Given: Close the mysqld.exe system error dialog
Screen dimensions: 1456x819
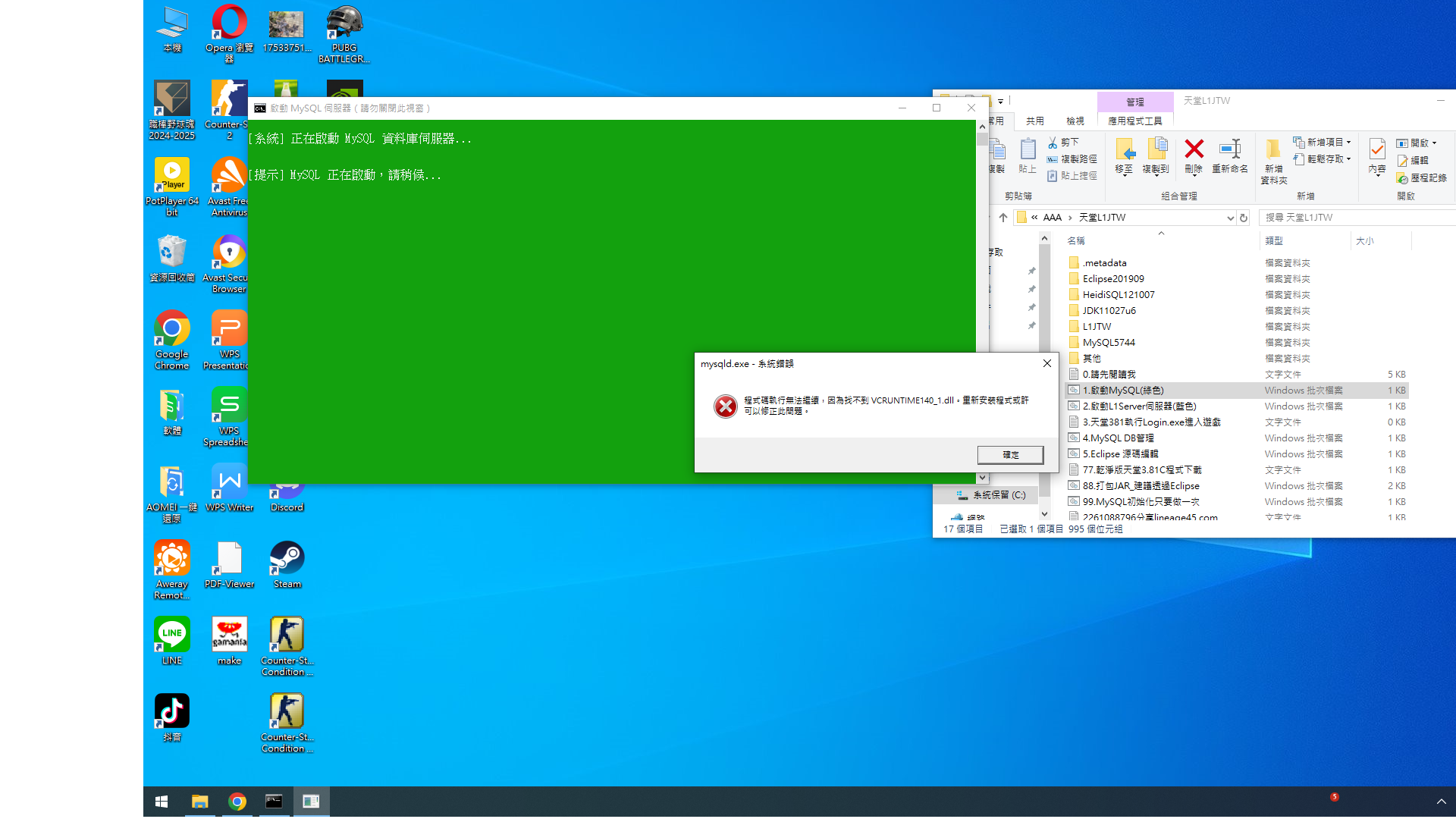Looking at the screenshot, I should (1047, 363).
